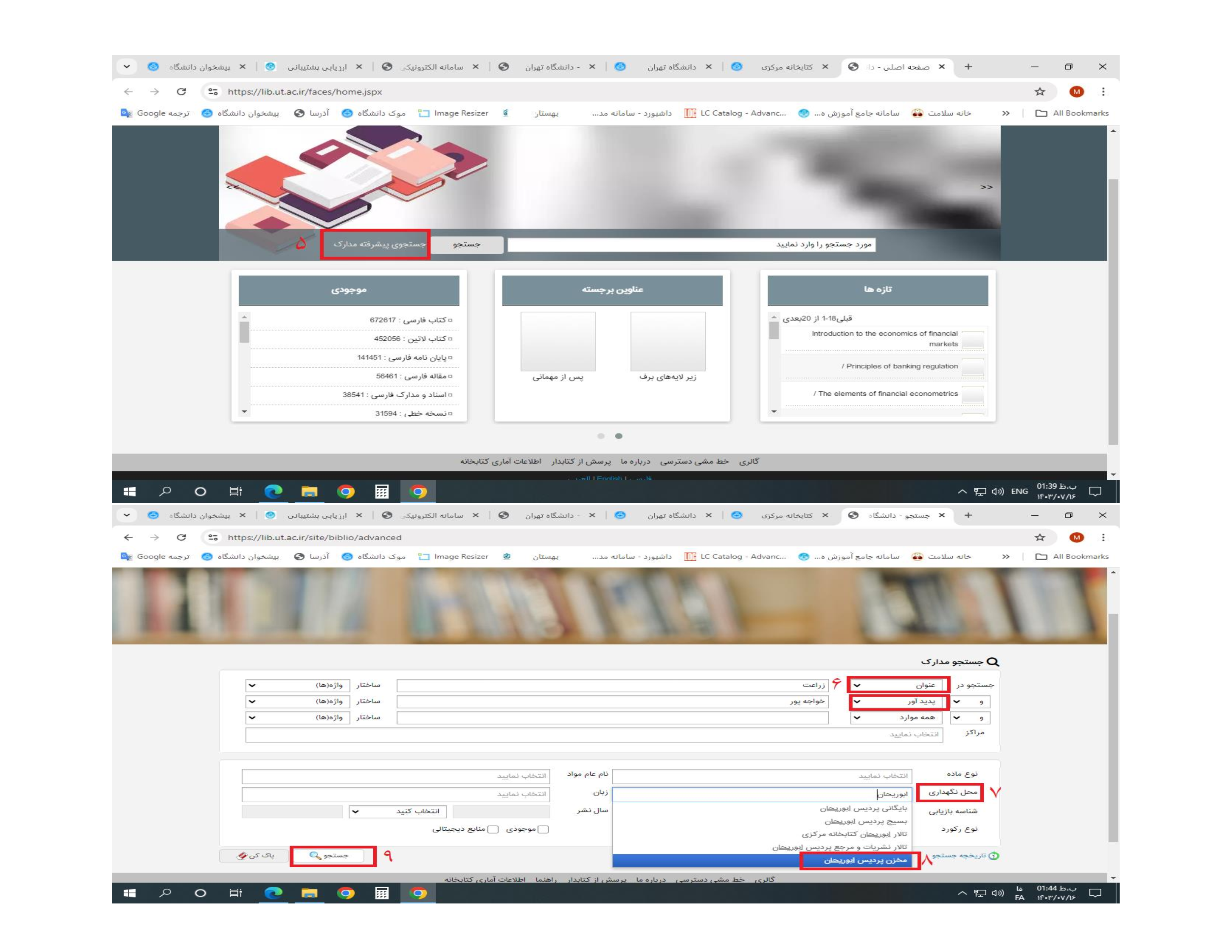This screenshot has height=952, width=1232.
Task: Open Image Resizer bookmark in biblio/advanced window
Action: [454, 556]
